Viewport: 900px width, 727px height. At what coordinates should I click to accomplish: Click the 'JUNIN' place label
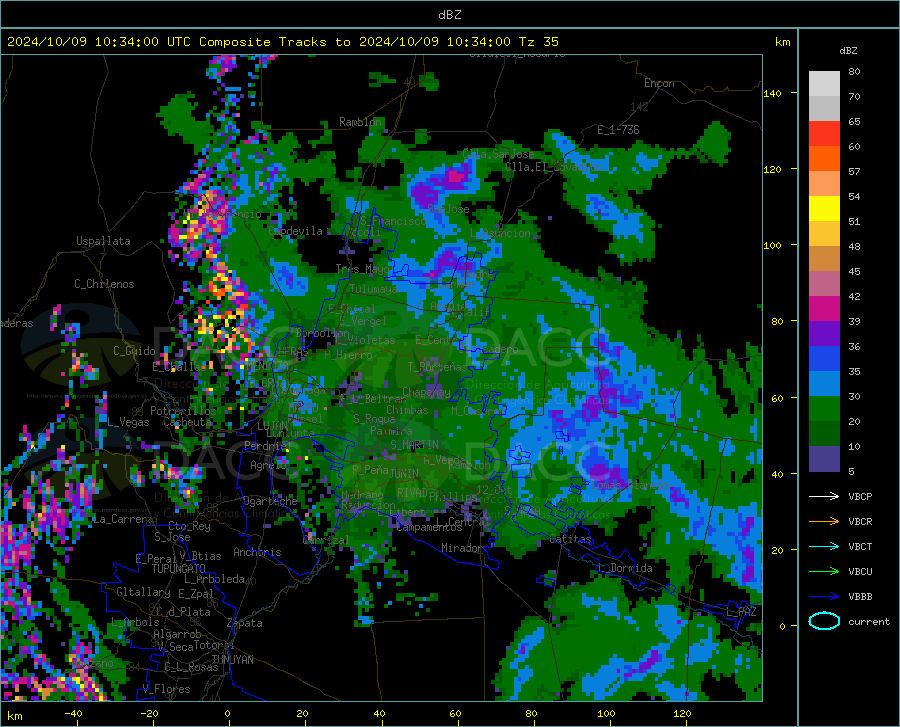pos(404,473)
